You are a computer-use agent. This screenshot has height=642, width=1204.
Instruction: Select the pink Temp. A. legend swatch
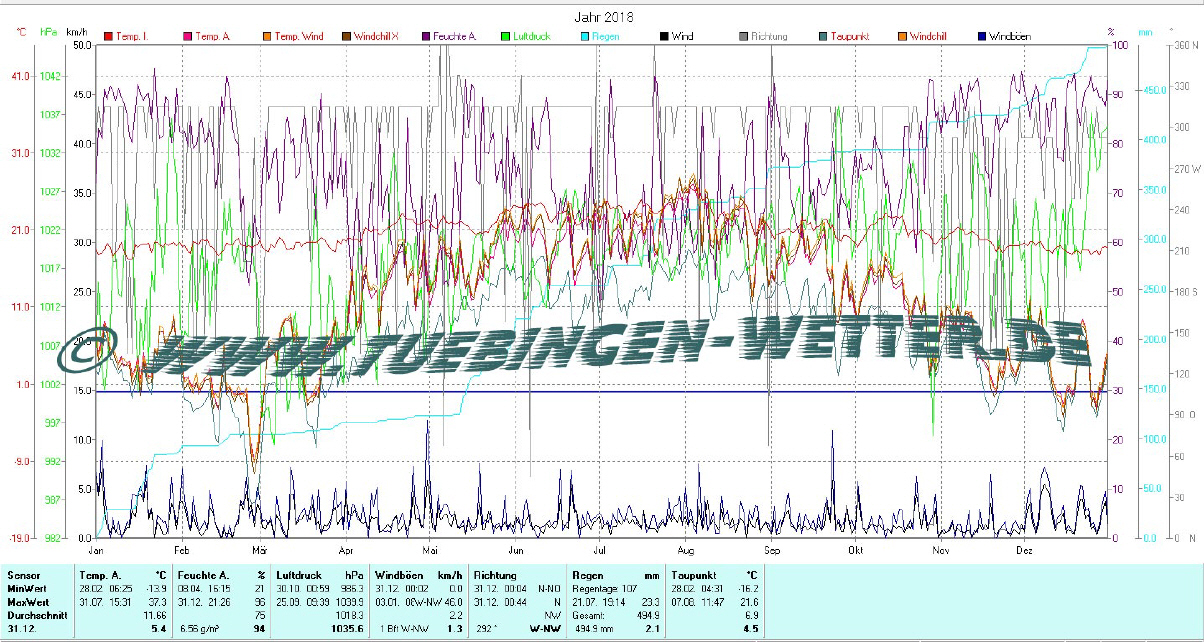pos(187,37)
